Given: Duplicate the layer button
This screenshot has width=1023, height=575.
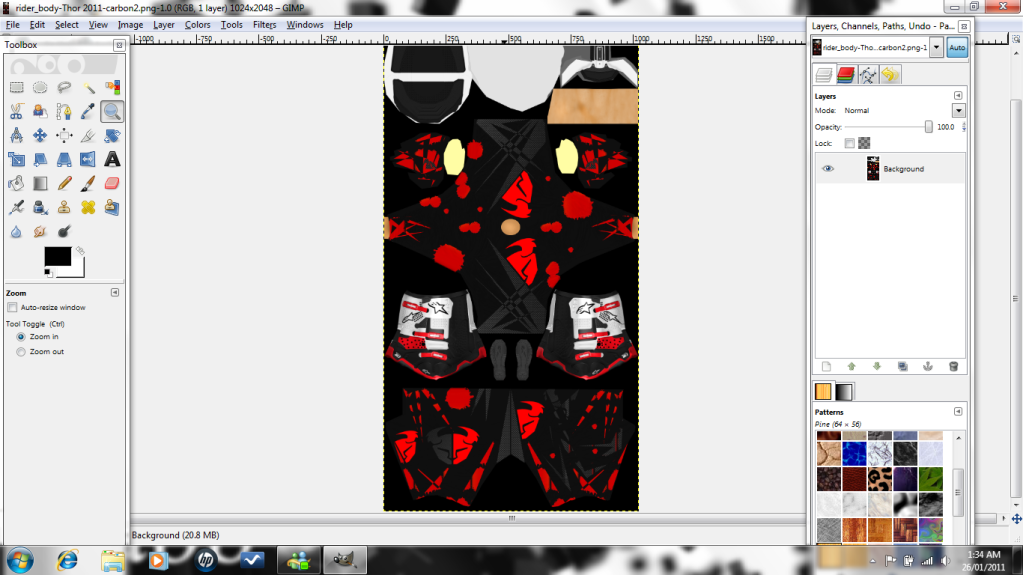Looking at the screenshot, I should 902,367.
